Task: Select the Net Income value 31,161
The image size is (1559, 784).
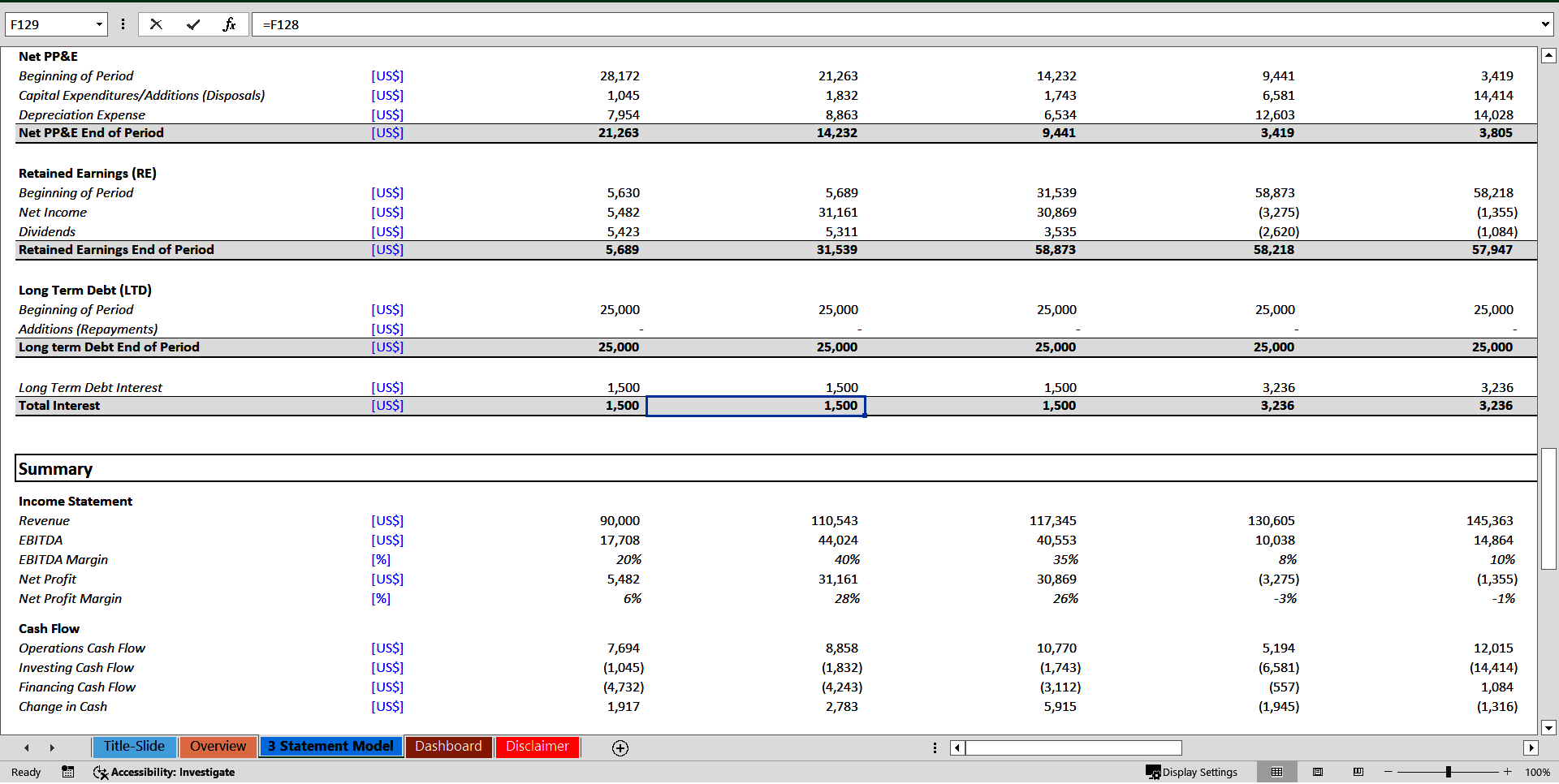Action: click(x=838, y=213)
